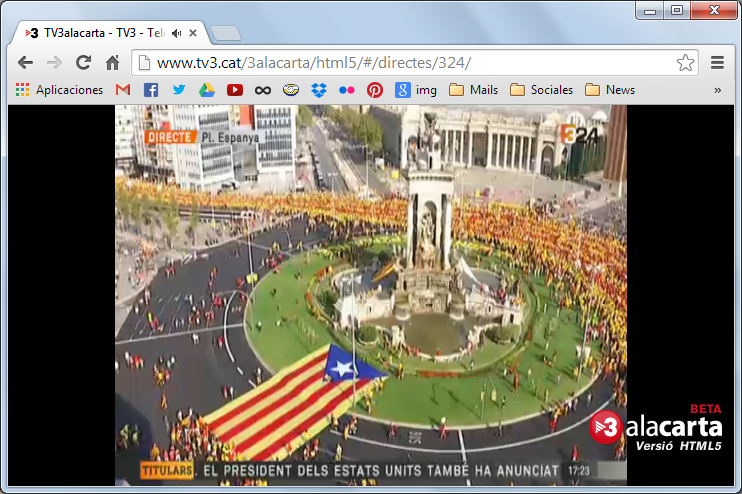
Task: Show the page info icon in address bar
Action: tap(144, 62)
